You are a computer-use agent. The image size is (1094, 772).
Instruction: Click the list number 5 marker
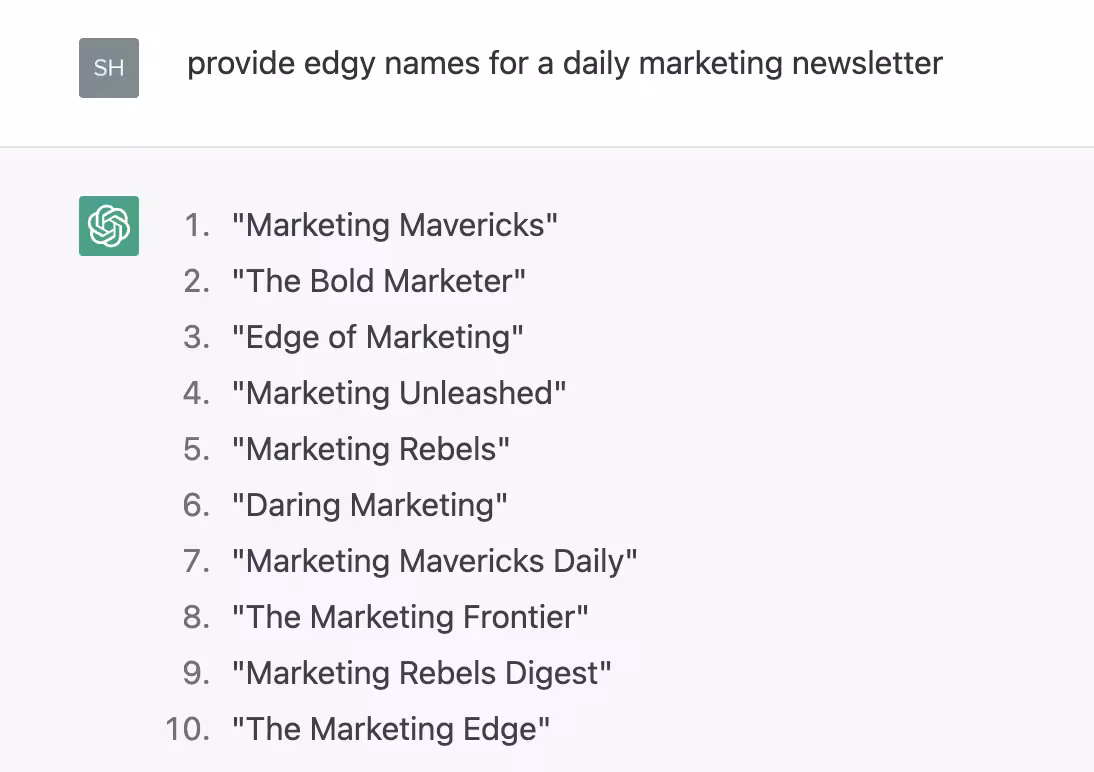[x=196, y=449]
